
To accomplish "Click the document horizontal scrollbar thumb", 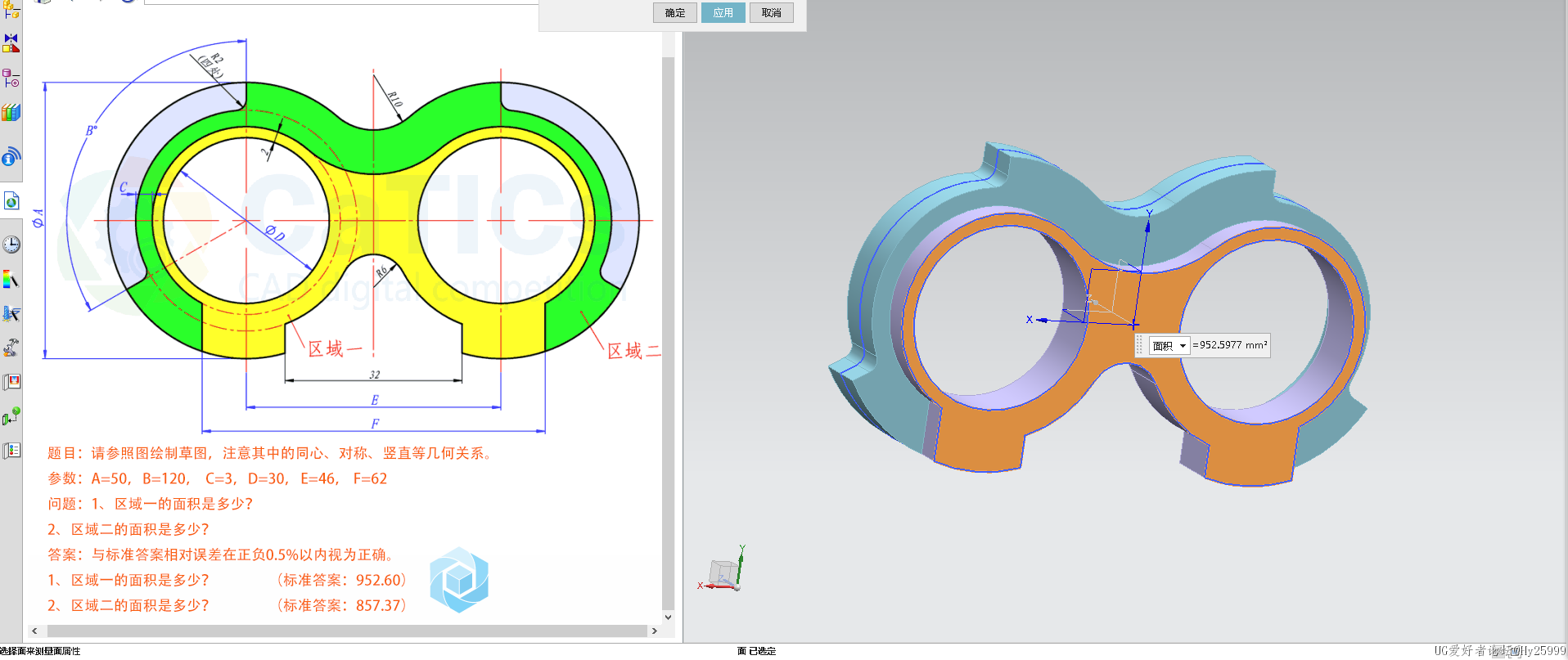I will [347, 631].
